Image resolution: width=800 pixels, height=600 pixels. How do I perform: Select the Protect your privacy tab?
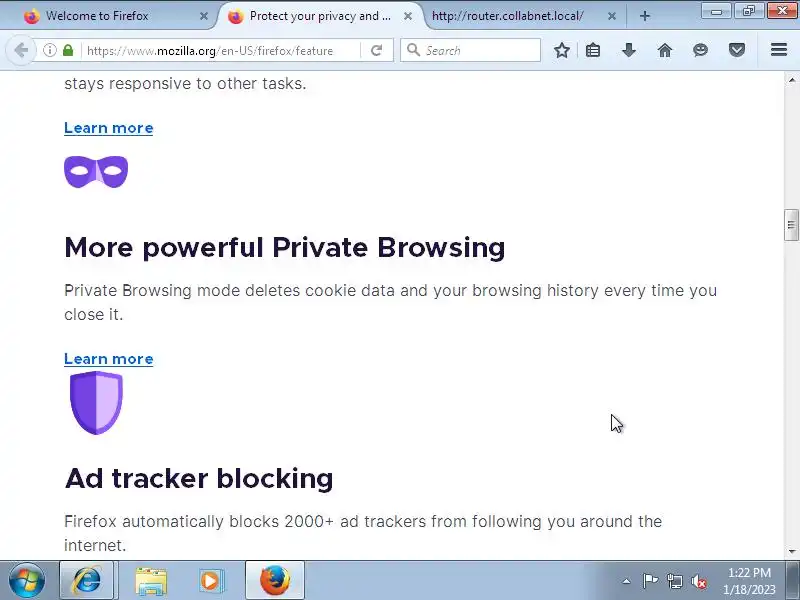(320, 16)
